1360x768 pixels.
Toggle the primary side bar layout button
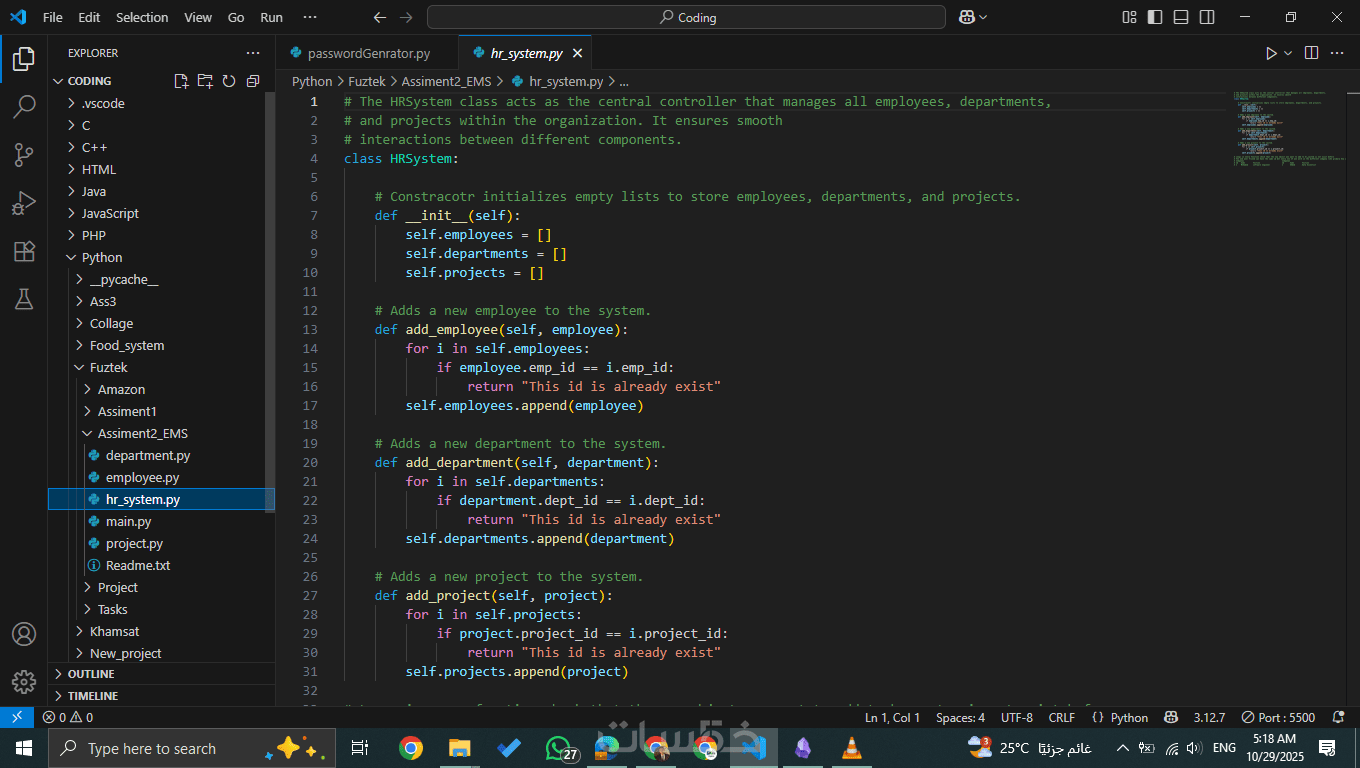pos(1155,17)
